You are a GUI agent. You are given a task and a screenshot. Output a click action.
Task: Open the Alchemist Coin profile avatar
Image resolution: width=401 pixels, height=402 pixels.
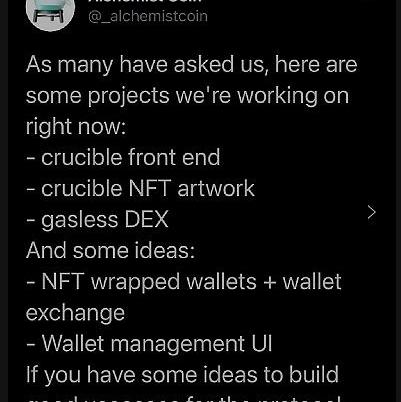point(50,13)
